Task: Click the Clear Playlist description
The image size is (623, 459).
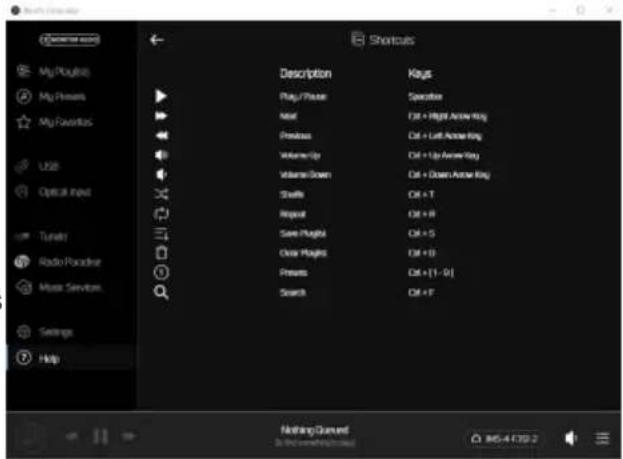Action: click(303, 253)
